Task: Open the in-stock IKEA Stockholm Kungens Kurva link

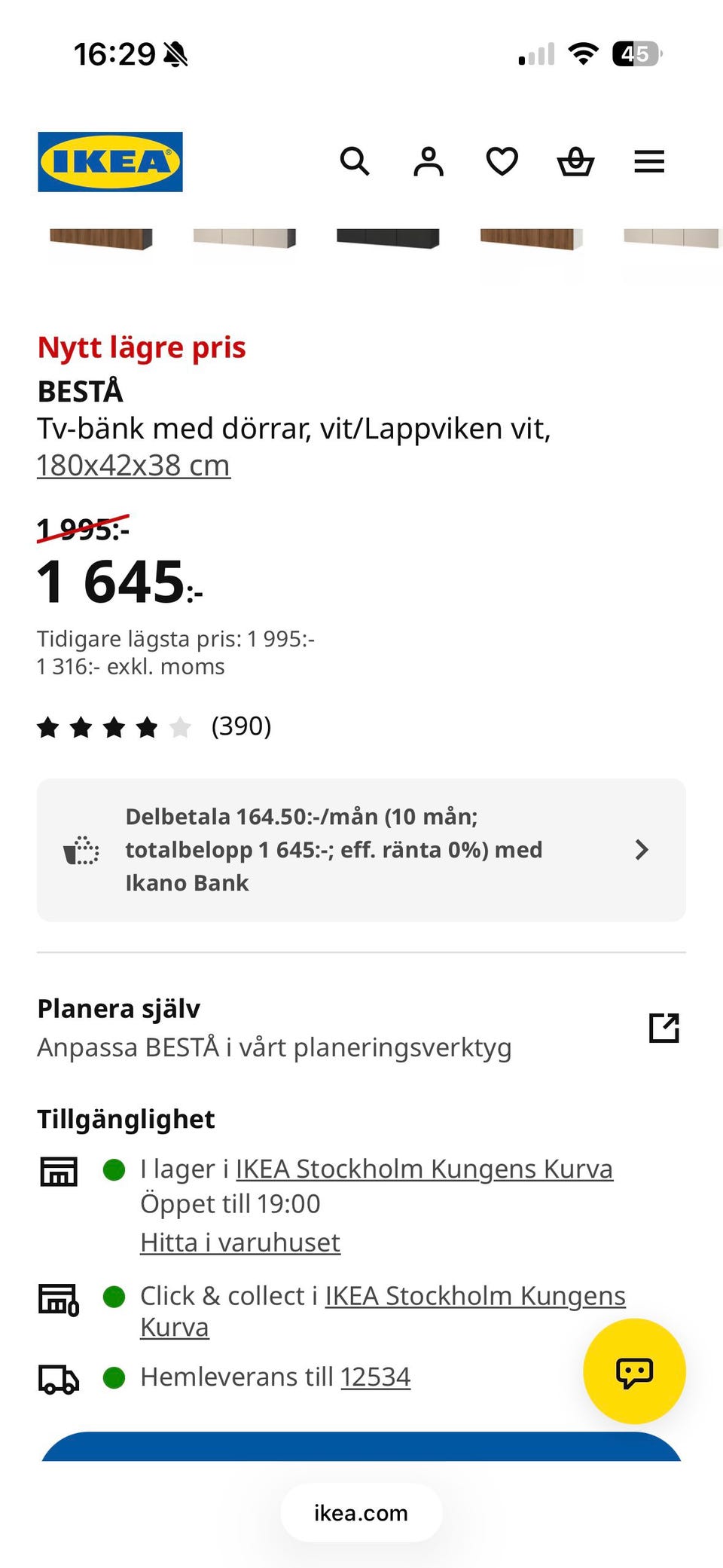Action: coord(424,1169)
